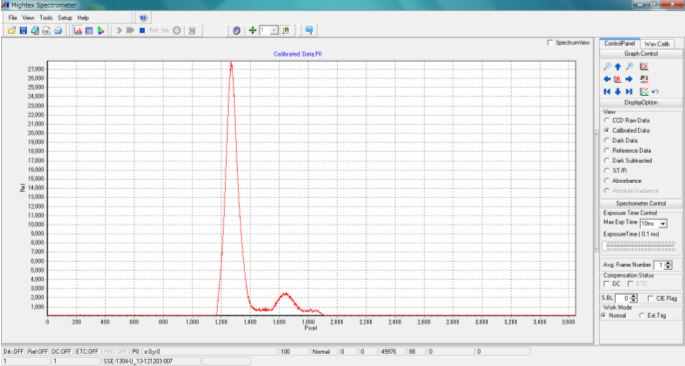
Task: Click the Avg Frame Number spinner arrows
Action: (668, 265)
